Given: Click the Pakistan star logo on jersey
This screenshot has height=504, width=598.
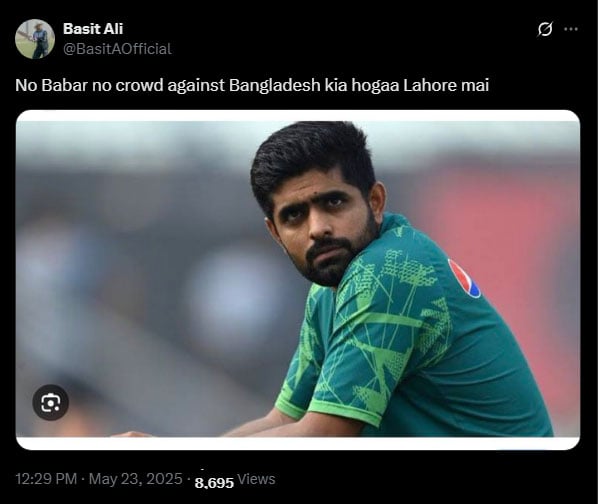Looking at the screenshot, I should (x=464, y=278).
